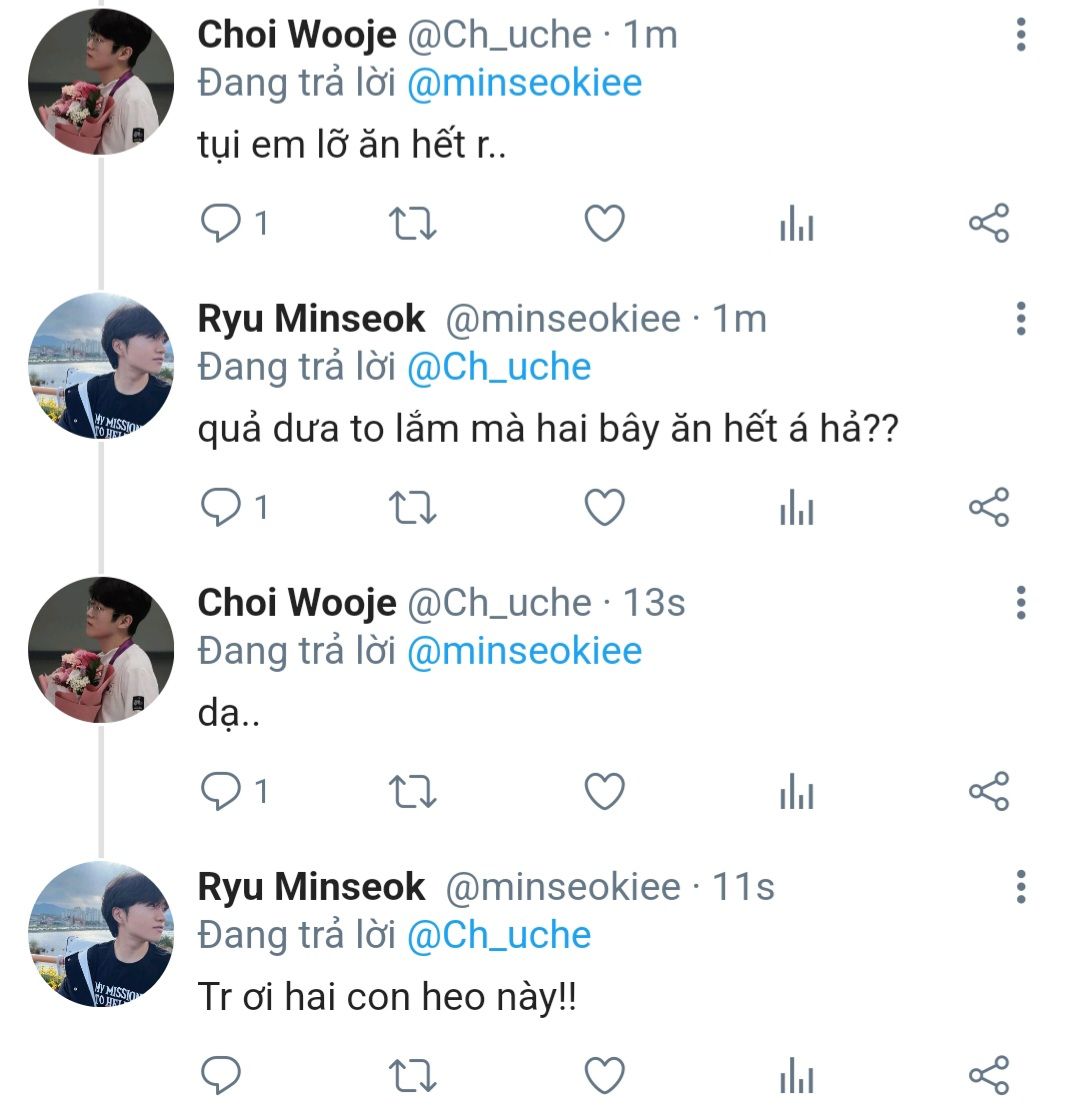Open Choi Wooje's avatar on 13s tweet

(x=101, y=650)
